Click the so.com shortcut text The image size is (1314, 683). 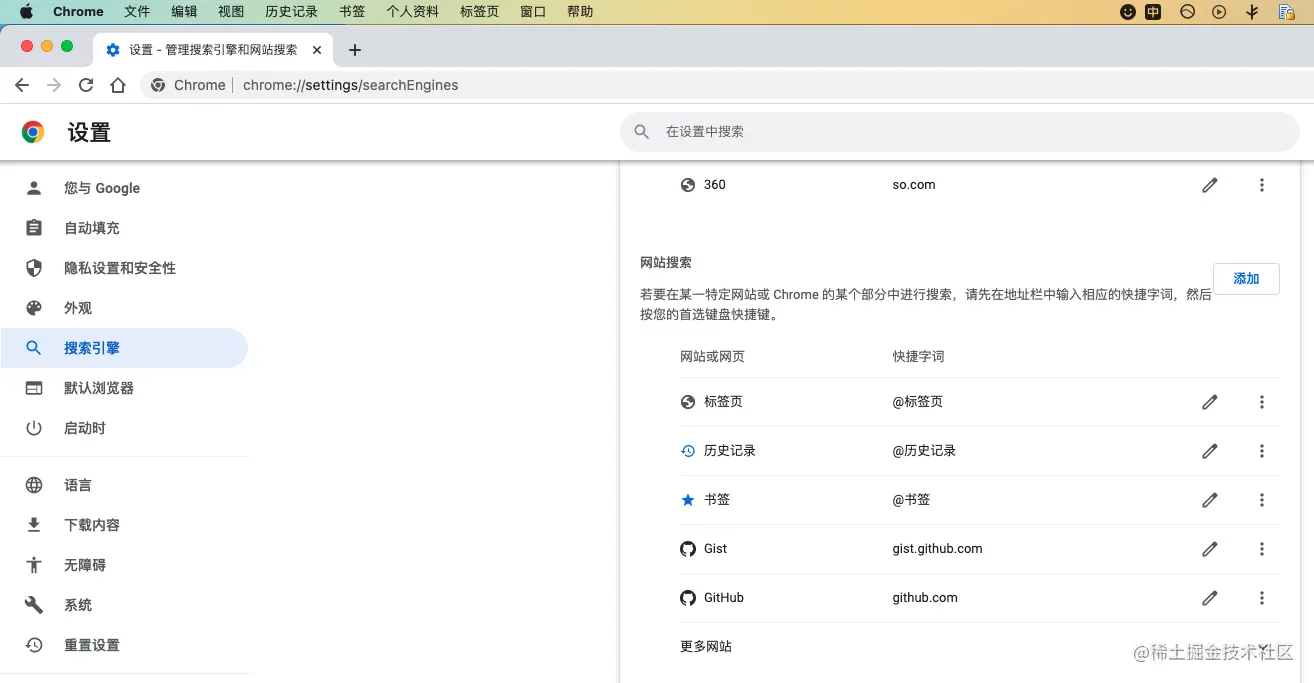pyautogui.click(x=914, y=185)
